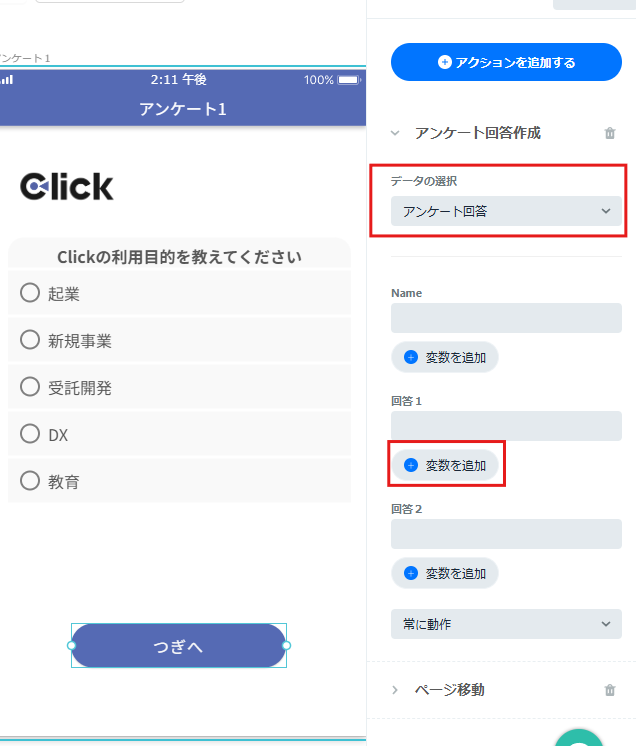Click battery icon in phone status bar
This screenshot has width=636, height=746.
[x=349, y=80]
